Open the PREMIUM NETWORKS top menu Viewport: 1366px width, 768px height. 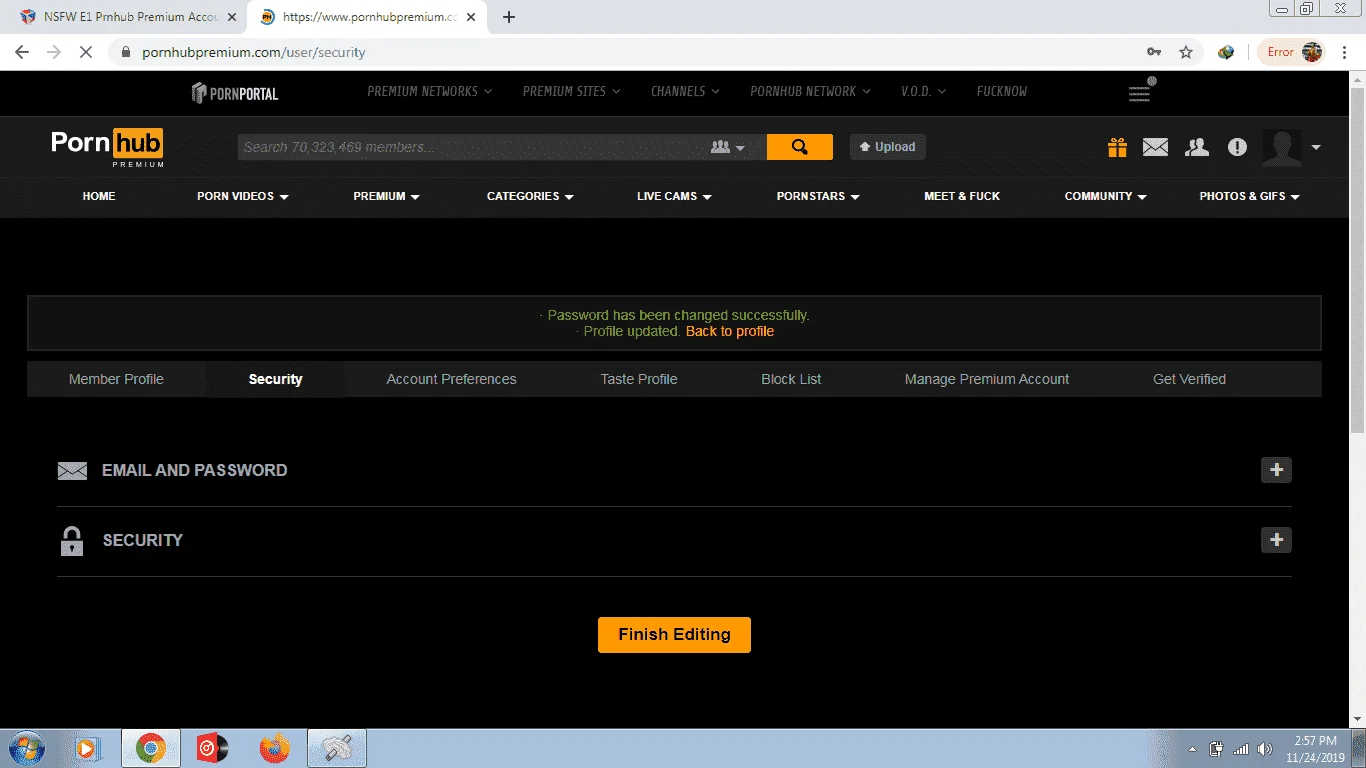click(x=430, y=91)
